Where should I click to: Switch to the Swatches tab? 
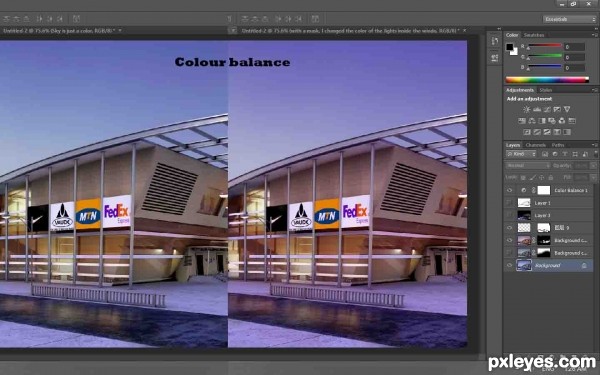tap(534, 35)
